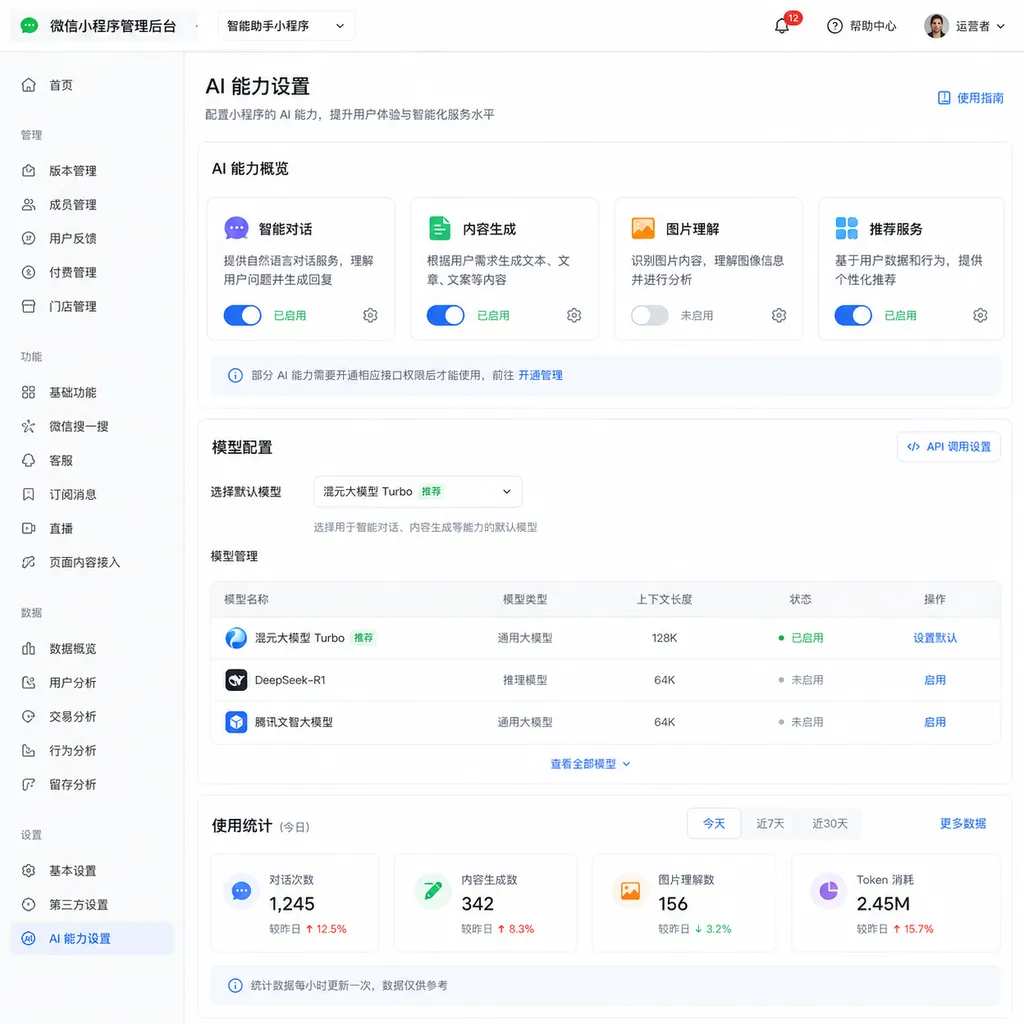
Task: Click the 混元大模型 Turbo logo icon
Action: point(236,638)
